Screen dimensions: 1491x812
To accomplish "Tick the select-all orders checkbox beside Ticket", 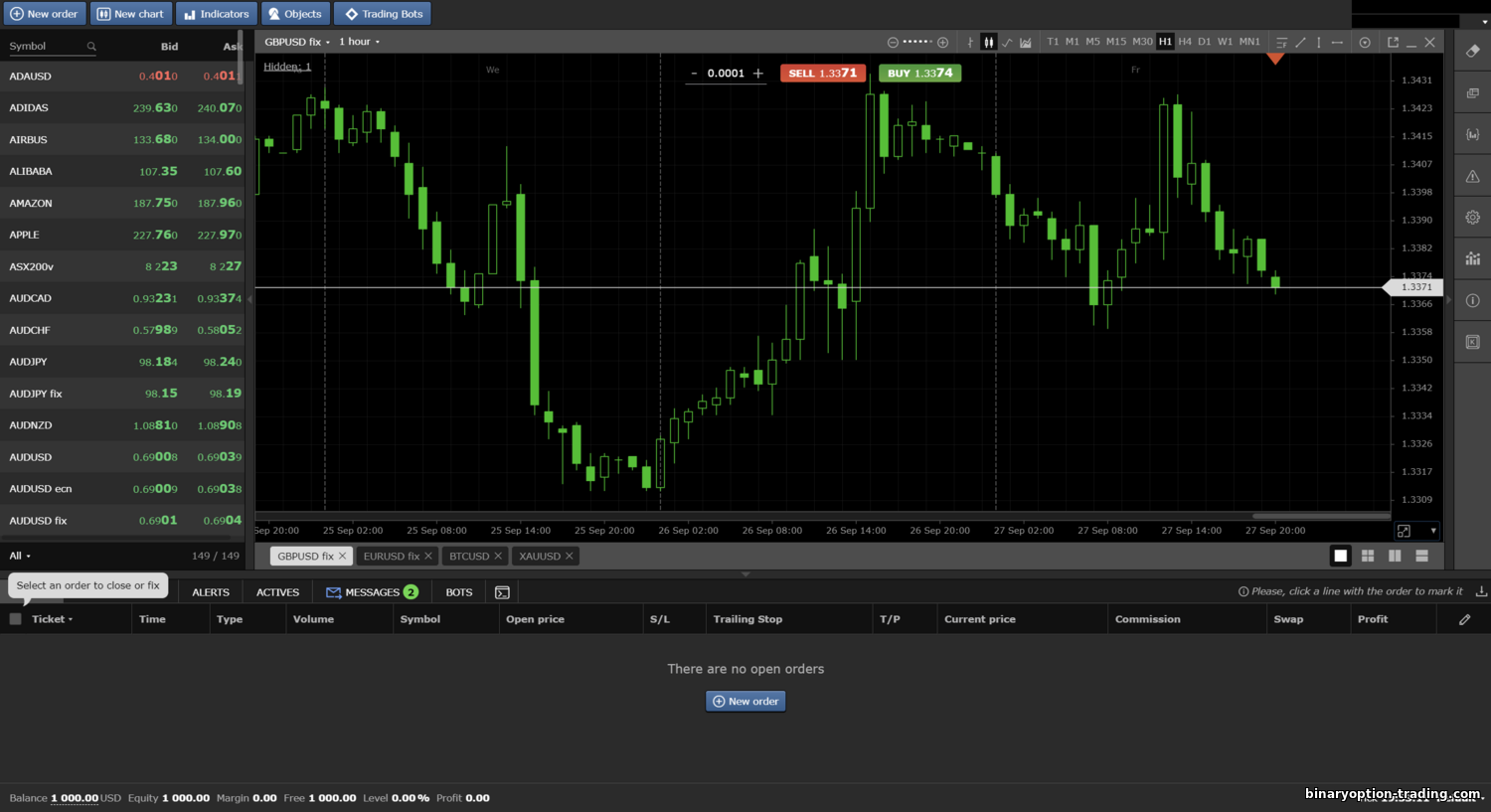I will point(16,619).
